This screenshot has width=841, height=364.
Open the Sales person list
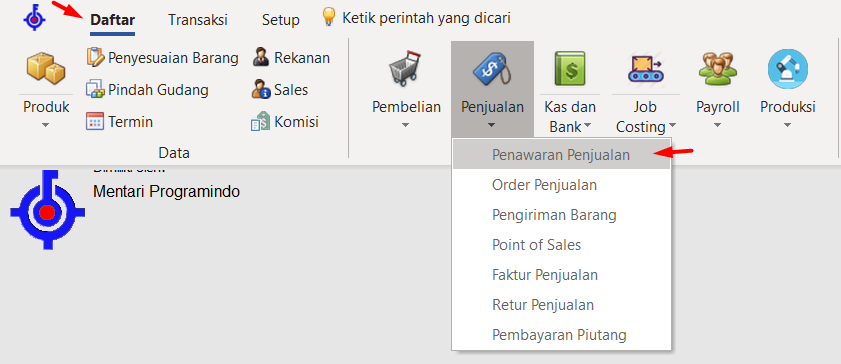point(280,90)
